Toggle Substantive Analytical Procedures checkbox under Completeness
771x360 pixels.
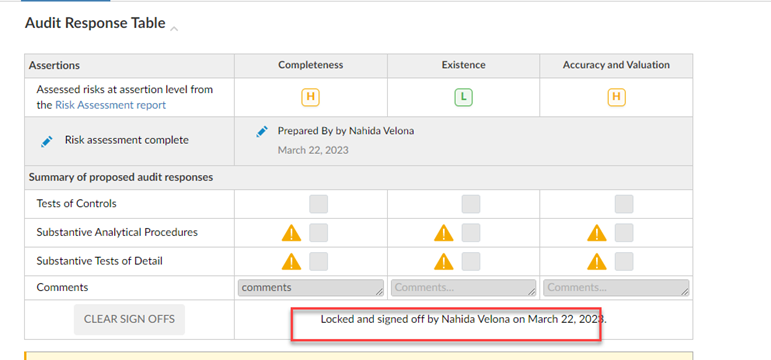pyautogui.click(x=319, y=233)
